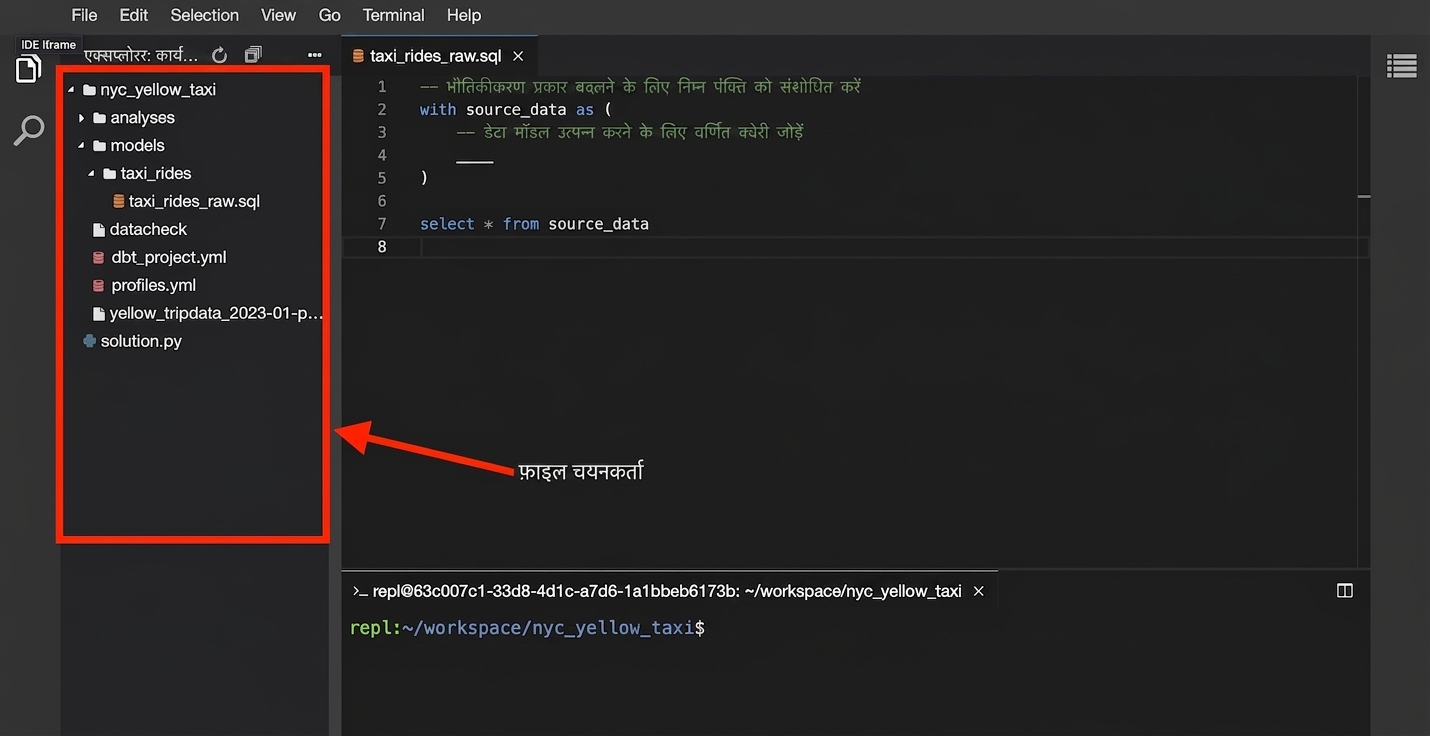Place cursor on 'with source_data as (' line
Viewport: 1430px width, 736px height.
click(515, 110)
